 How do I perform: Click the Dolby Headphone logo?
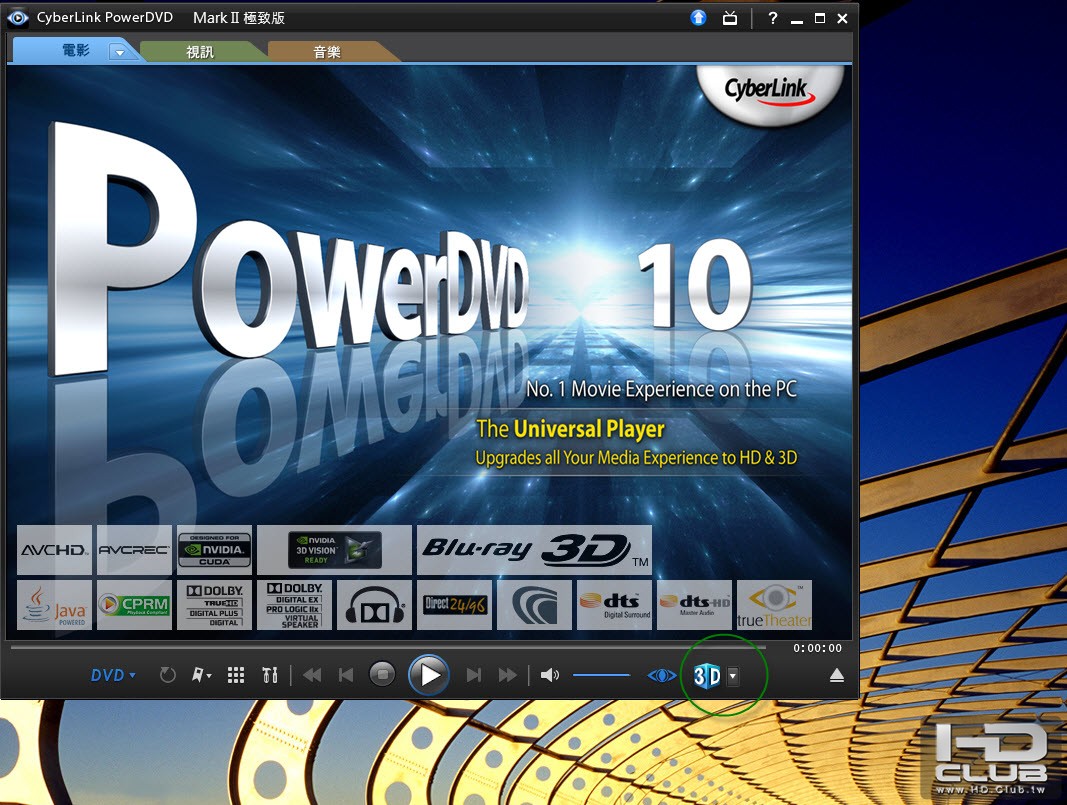pos(374,604)
